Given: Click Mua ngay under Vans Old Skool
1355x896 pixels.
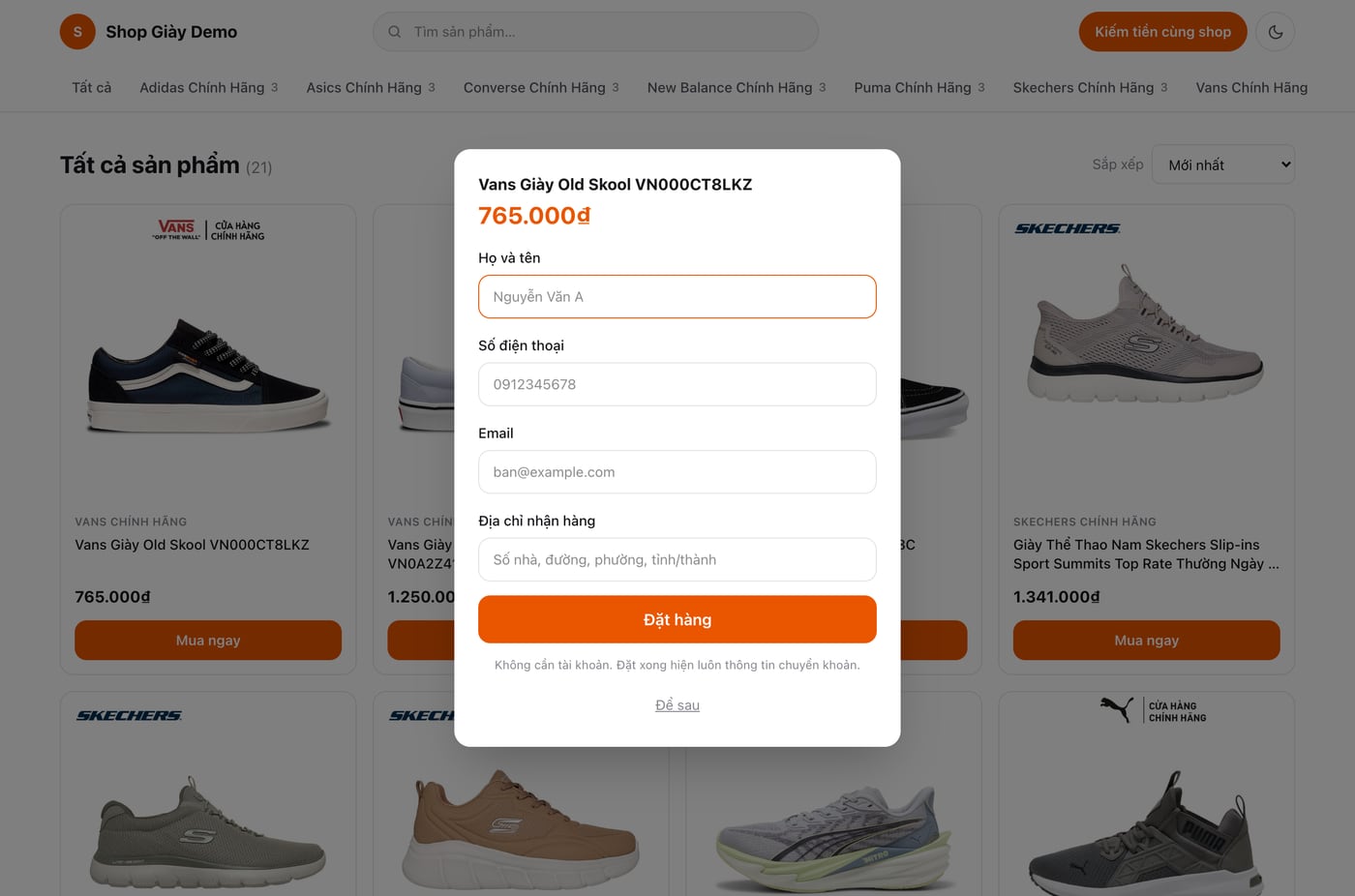Looking at the screenshot, I should (208, 641).
